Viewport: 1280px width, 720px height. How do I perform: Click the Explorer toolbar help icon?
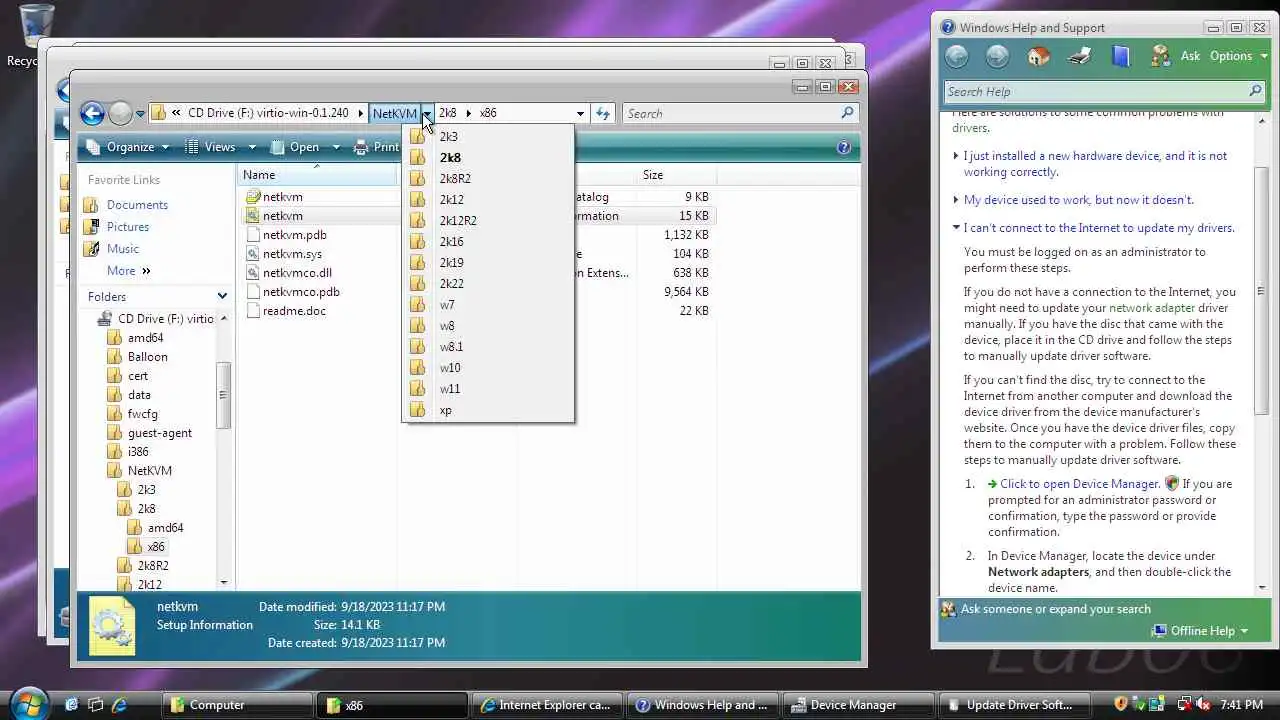coord(843,147)
